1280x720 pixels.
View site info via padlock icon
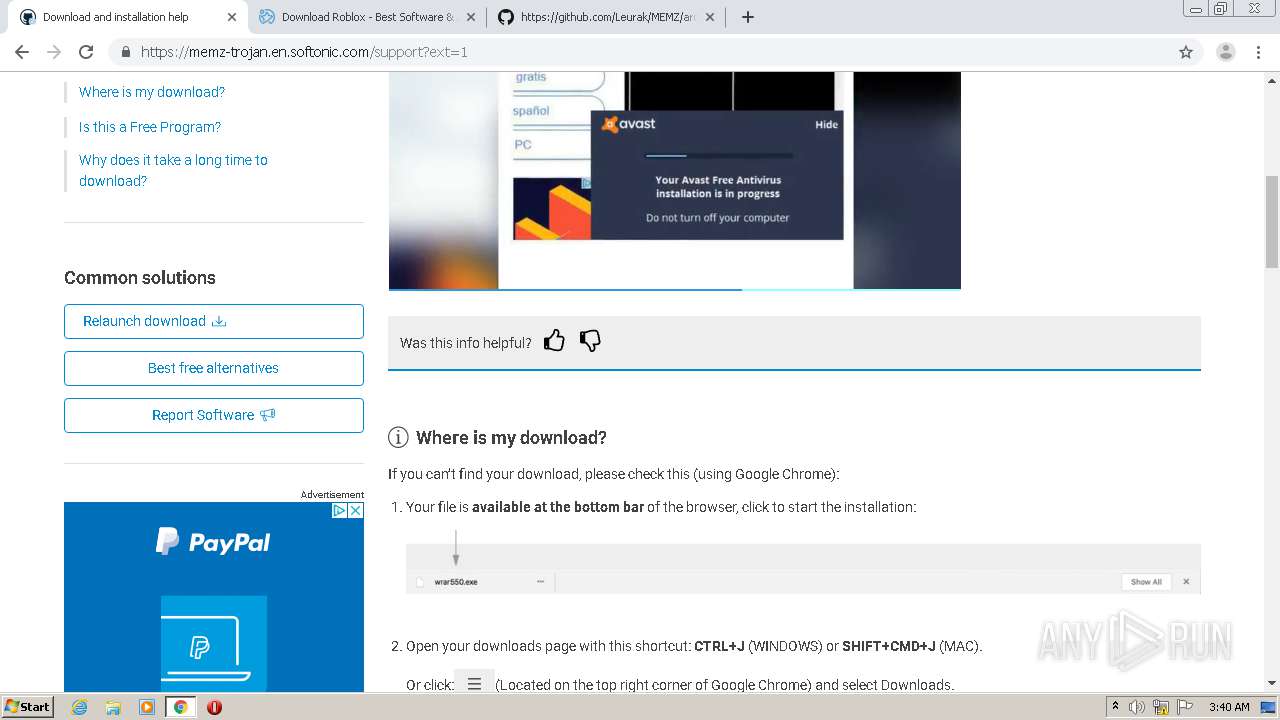pyautogui.click(x=125, y=52)
